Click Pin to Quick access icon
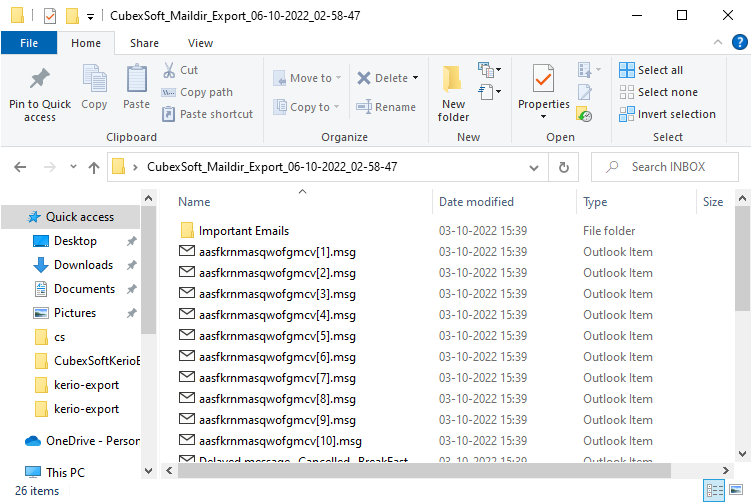Viewport: 752px width, 503px height. click(x=39, y=79)
